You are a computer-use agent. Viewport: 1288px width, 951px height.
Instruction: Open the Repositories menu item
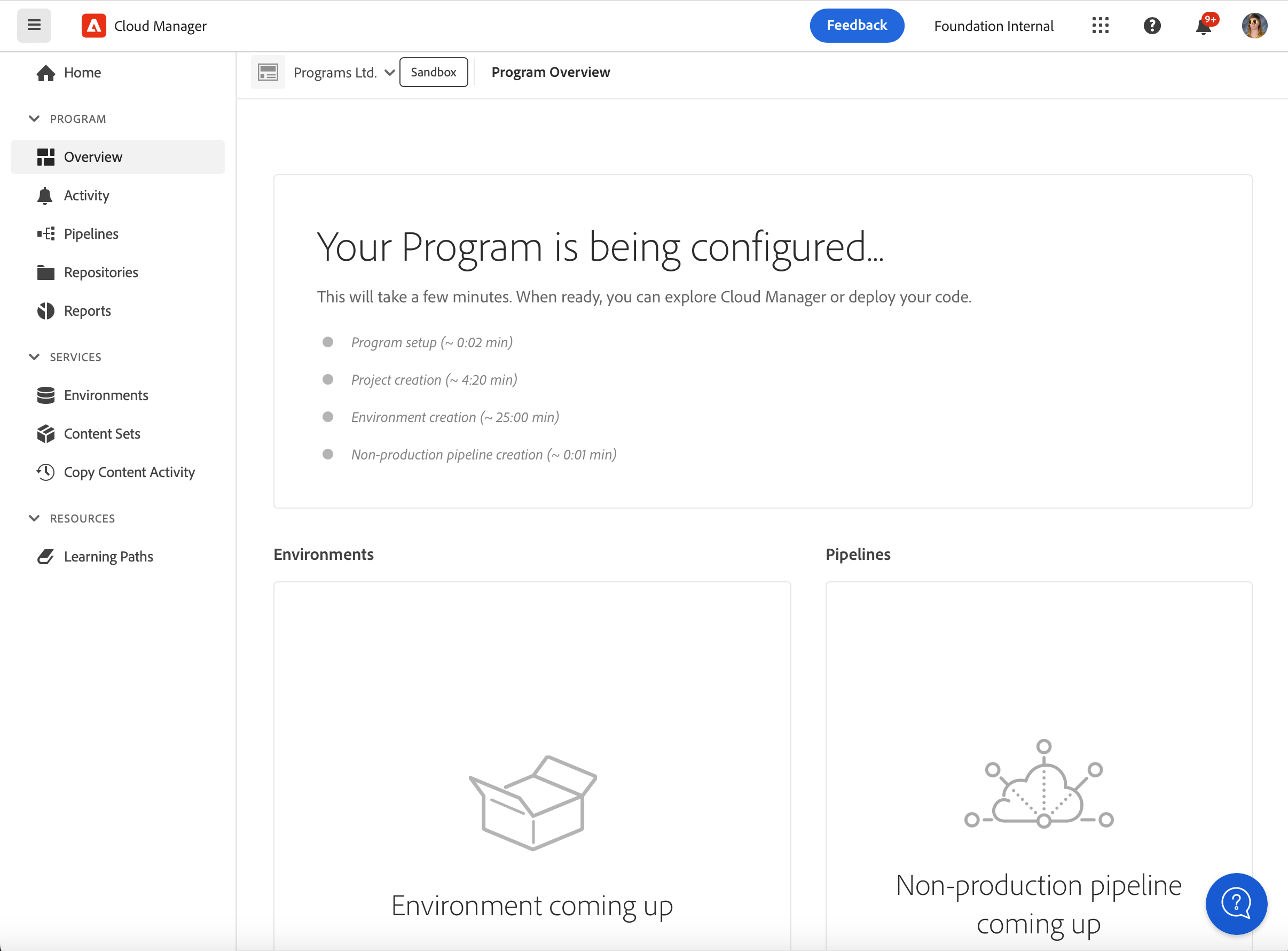pos(101,272)
